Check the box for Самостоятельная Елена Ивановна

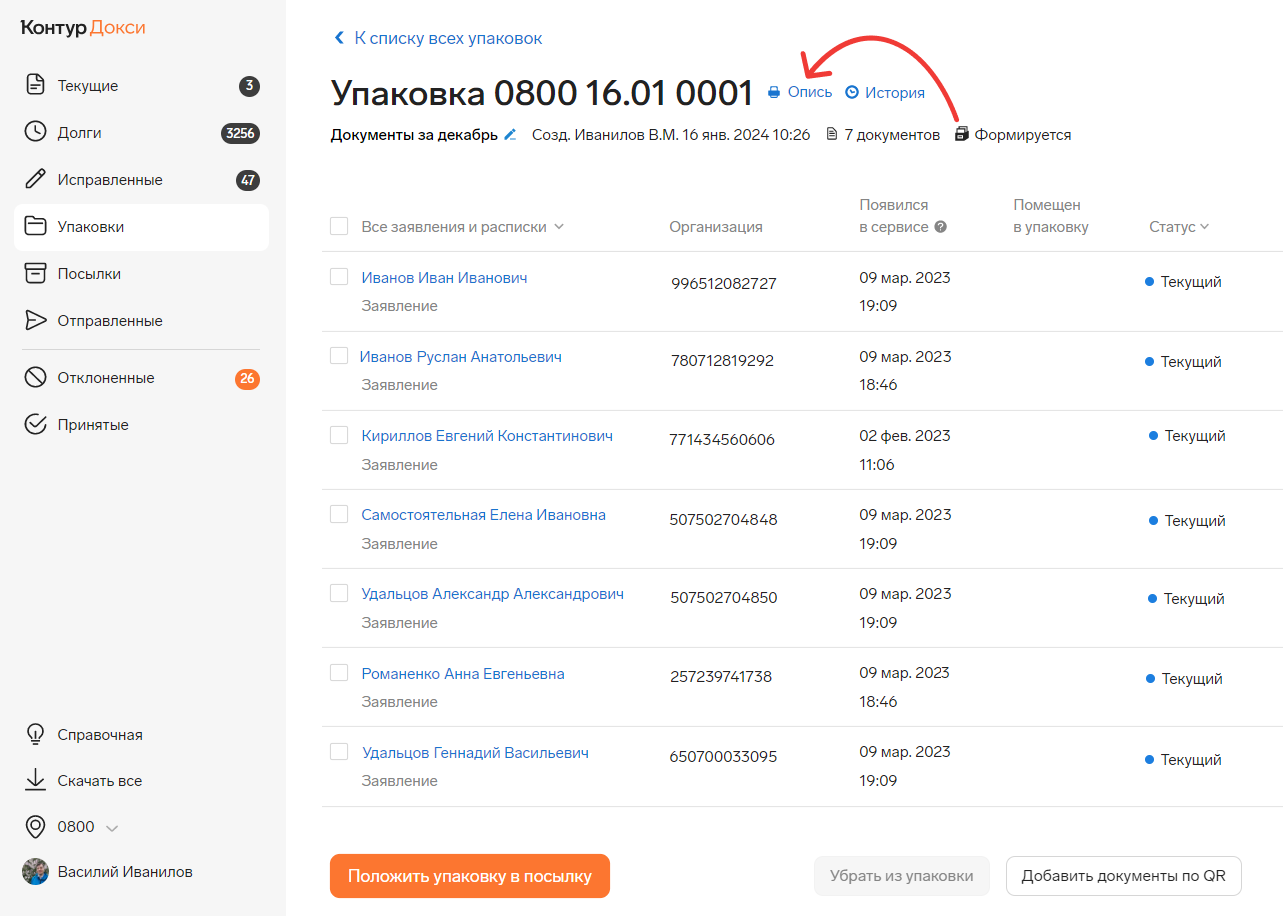click(x=339, y=514)
